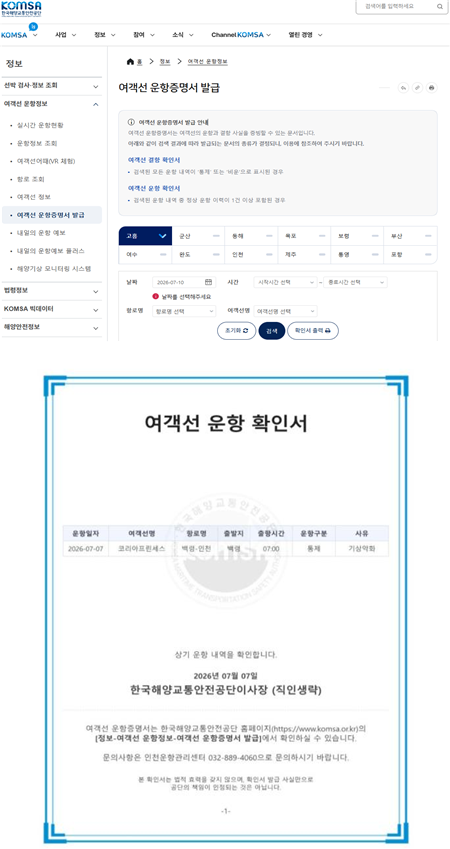Select the 군산 port tab
Viewport: 450px width, 849px height.
click(198, 236)
